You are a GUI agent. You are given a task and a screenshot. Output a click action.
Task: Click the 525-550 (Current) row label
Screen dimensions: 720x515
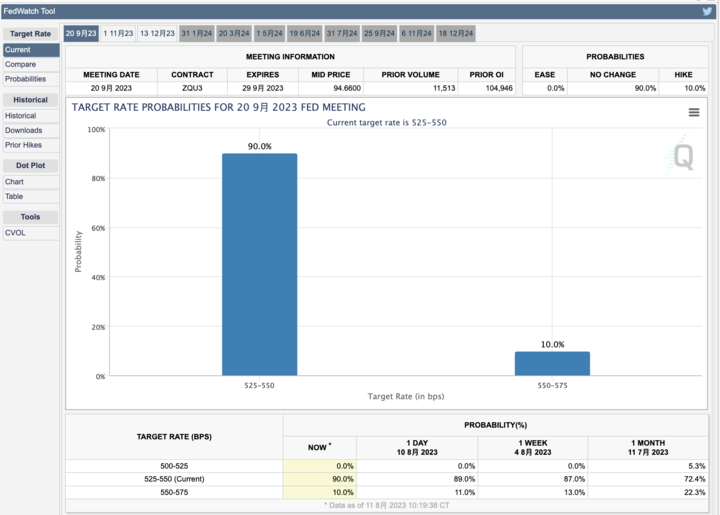(x=174, y=479)
